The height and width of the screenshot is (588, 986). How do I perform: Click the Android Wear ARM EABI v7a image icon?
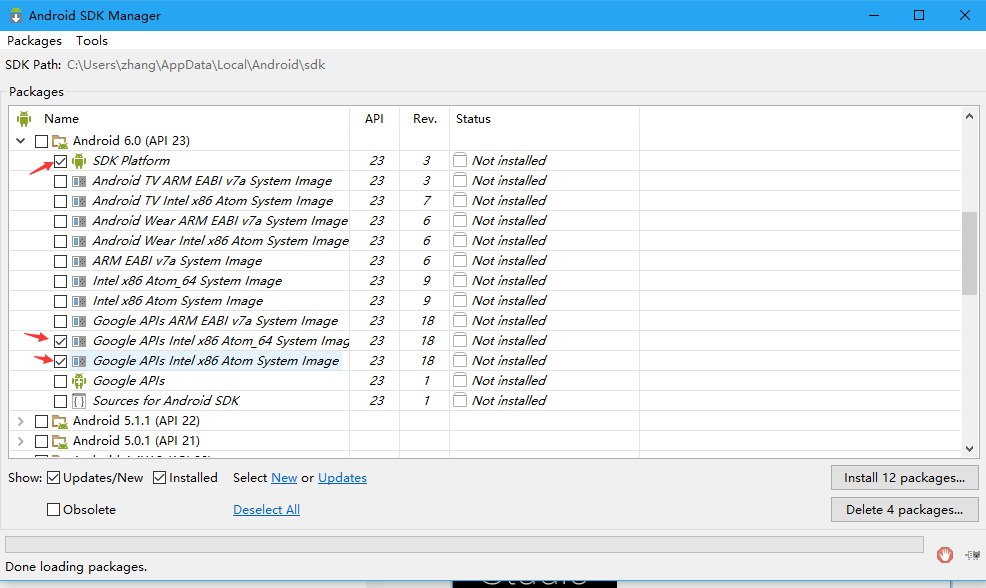tap(79, 221)
